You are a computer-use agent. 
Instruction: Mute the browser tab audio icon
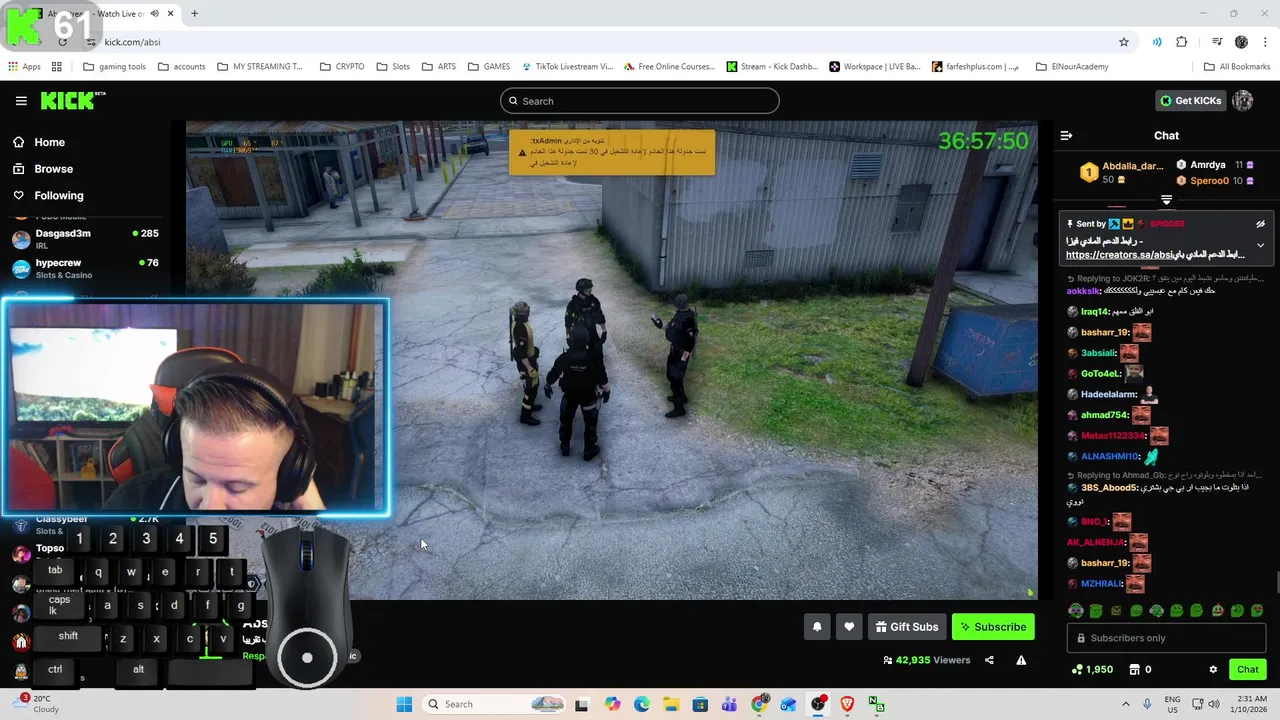154,14
